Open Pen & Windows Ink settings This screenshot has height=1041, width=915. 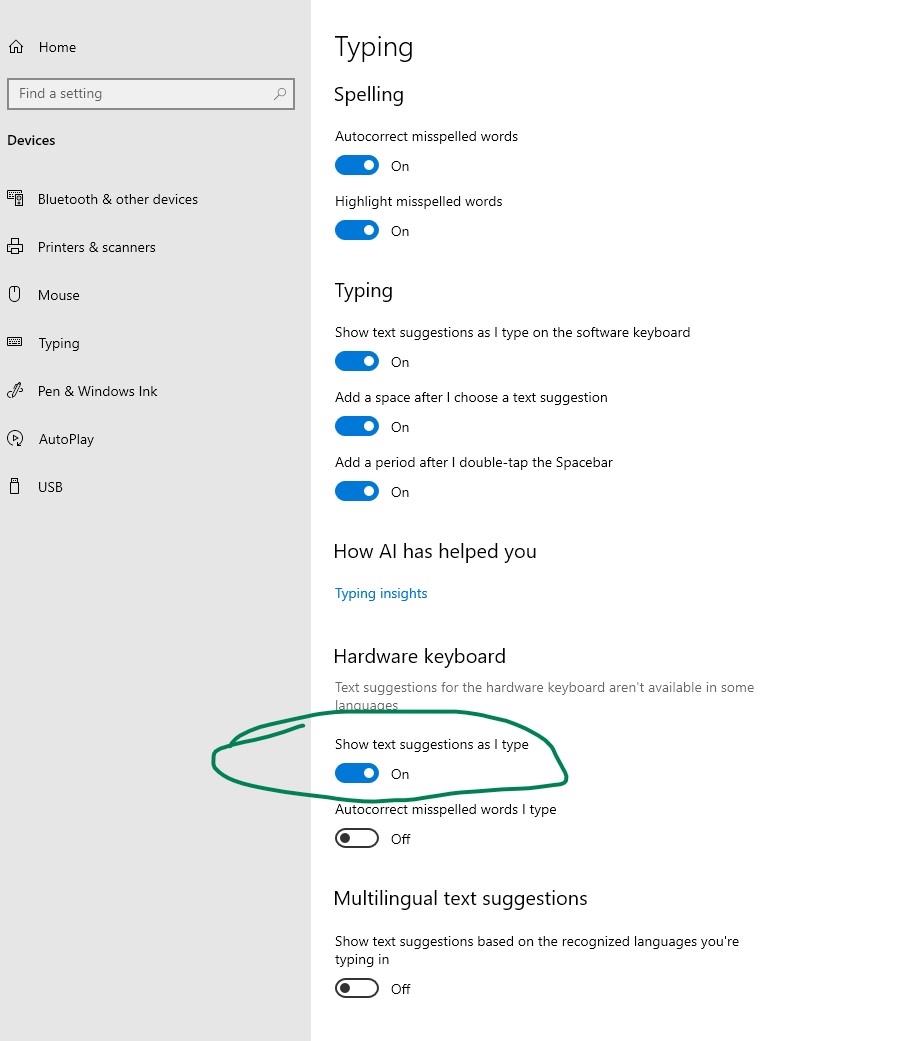(98, 391)
